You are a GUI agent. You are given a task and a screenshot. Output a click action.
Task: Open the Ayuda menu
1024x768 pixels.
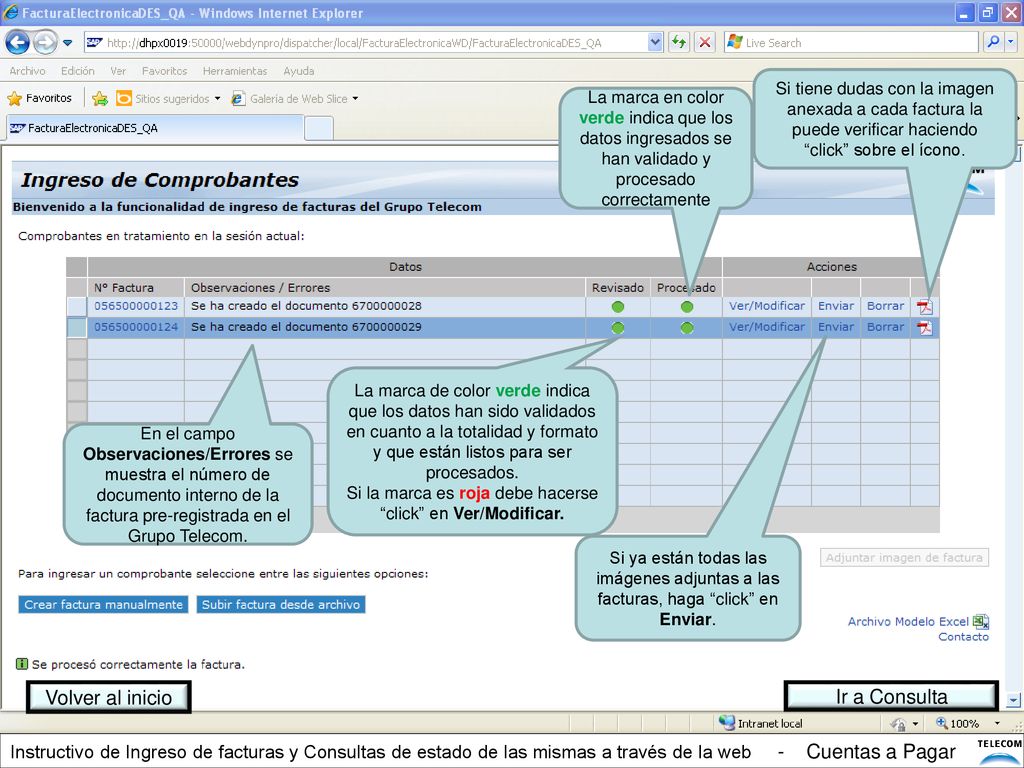(x=298, y=71)
